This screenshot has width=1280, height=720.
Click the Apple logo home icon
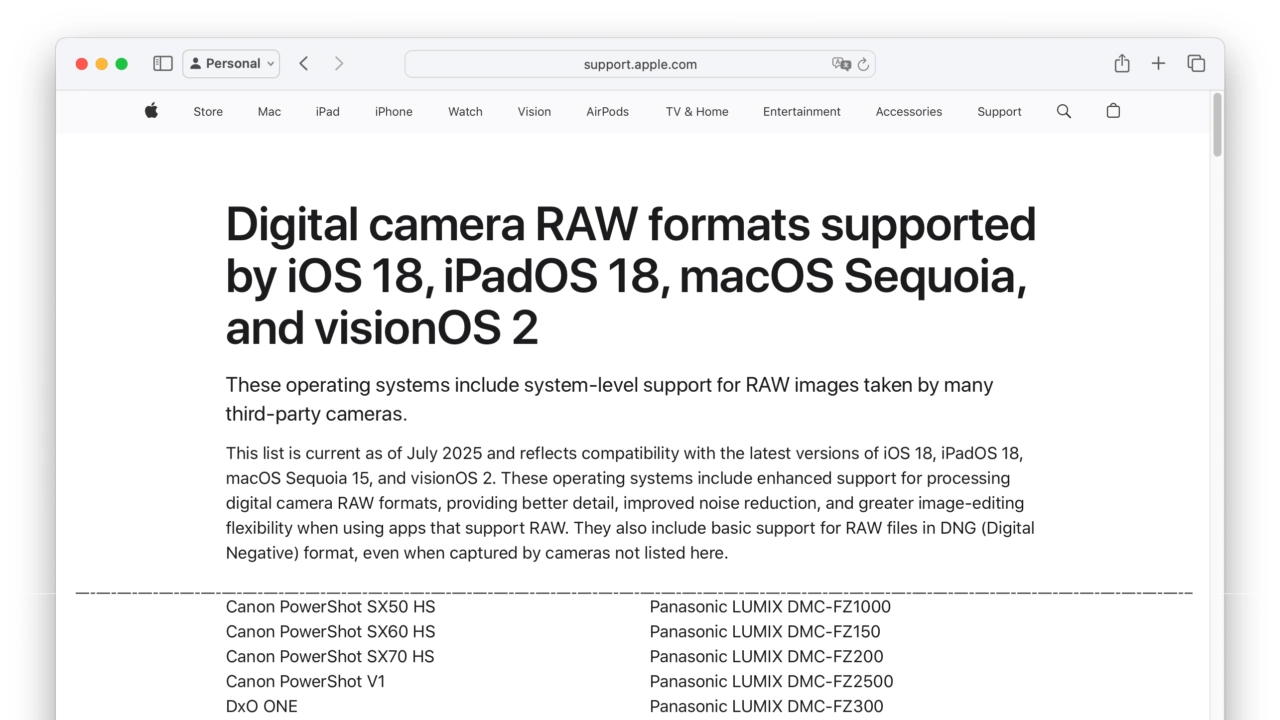point(151,111)
